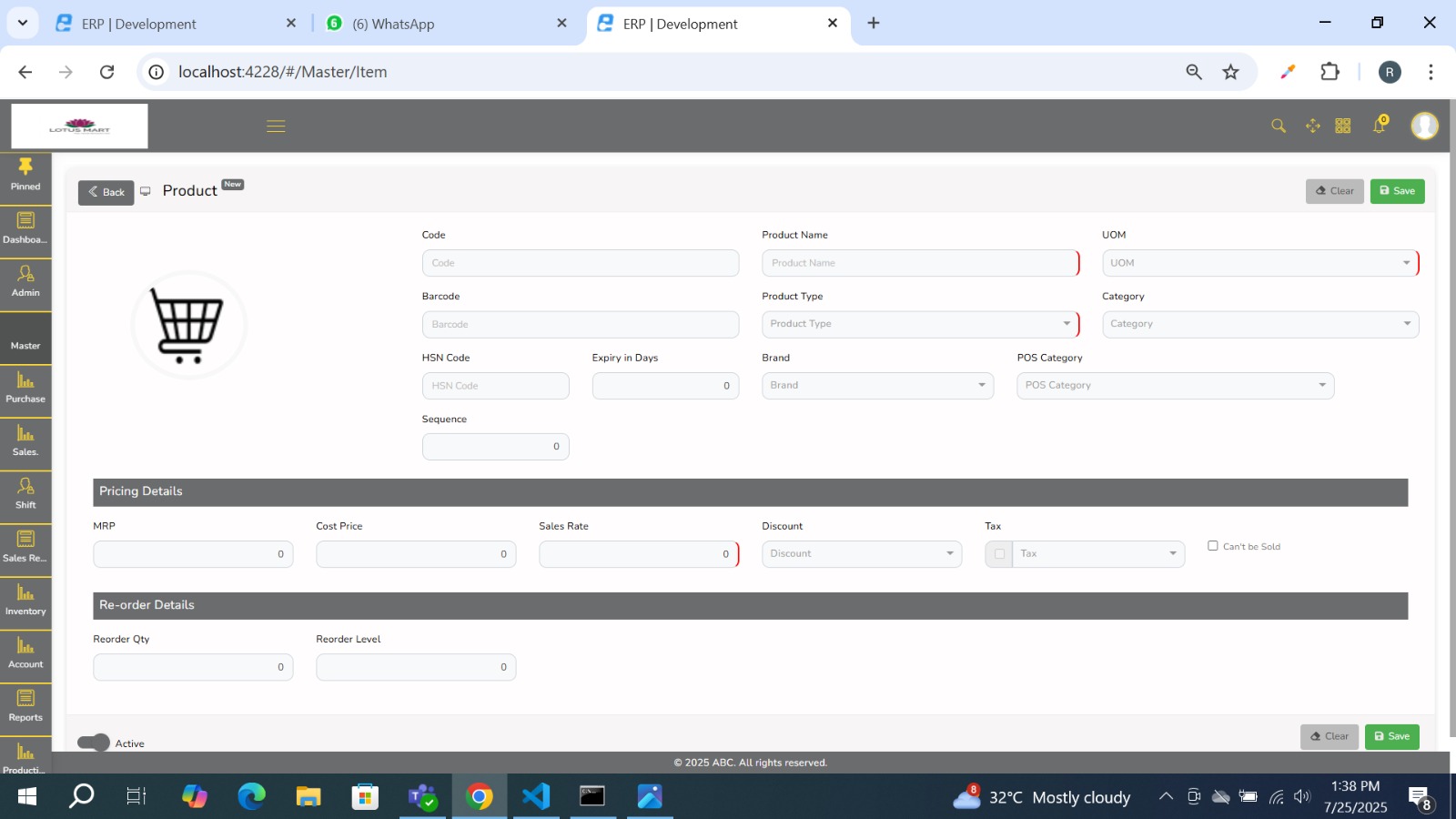Click the Back button
The height and width of the screenshot is (819, 1456).
(106, 192)
